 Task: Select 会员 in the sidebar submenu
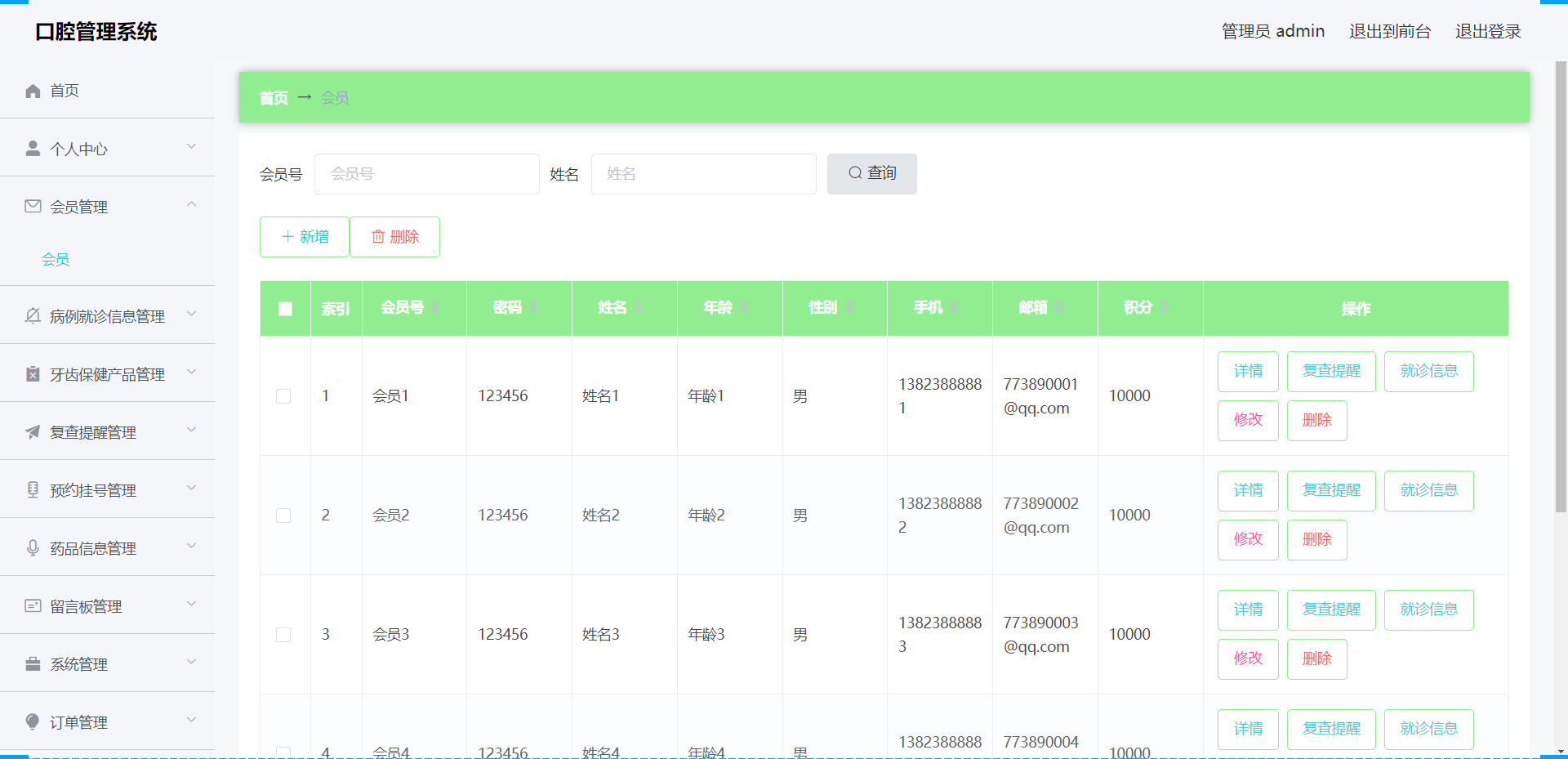click(55, 259)
